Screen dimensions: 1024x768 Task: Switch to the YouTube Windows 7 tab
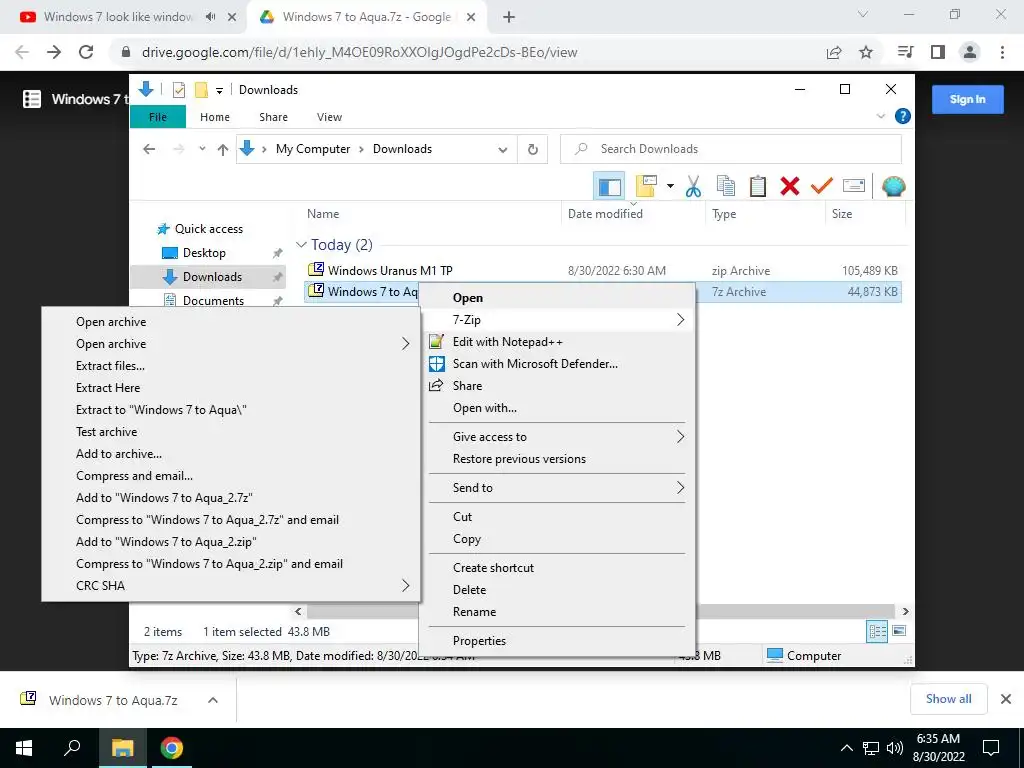click(x=118, y=17)
